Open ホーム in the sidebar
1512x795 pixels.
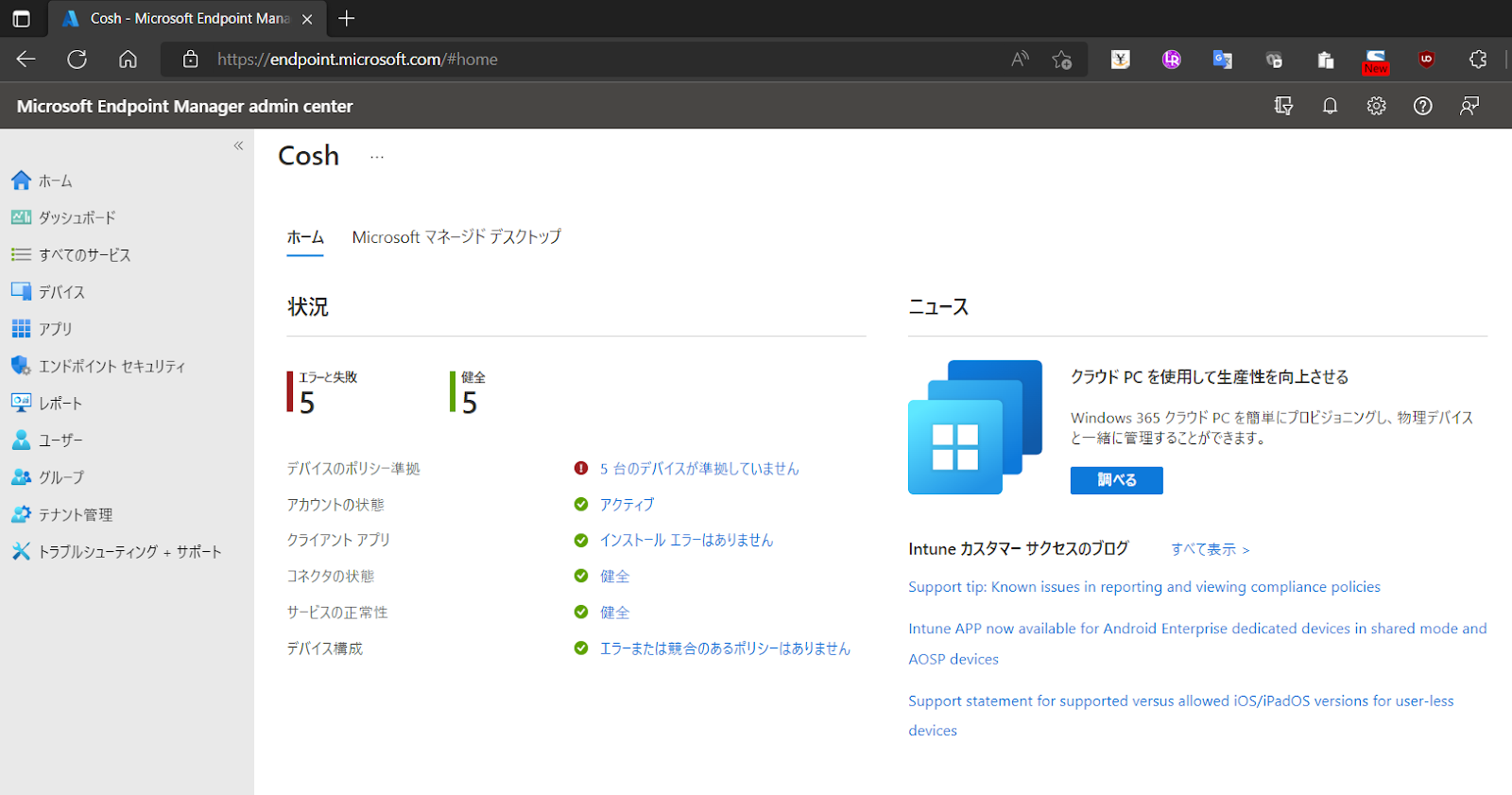55,181
